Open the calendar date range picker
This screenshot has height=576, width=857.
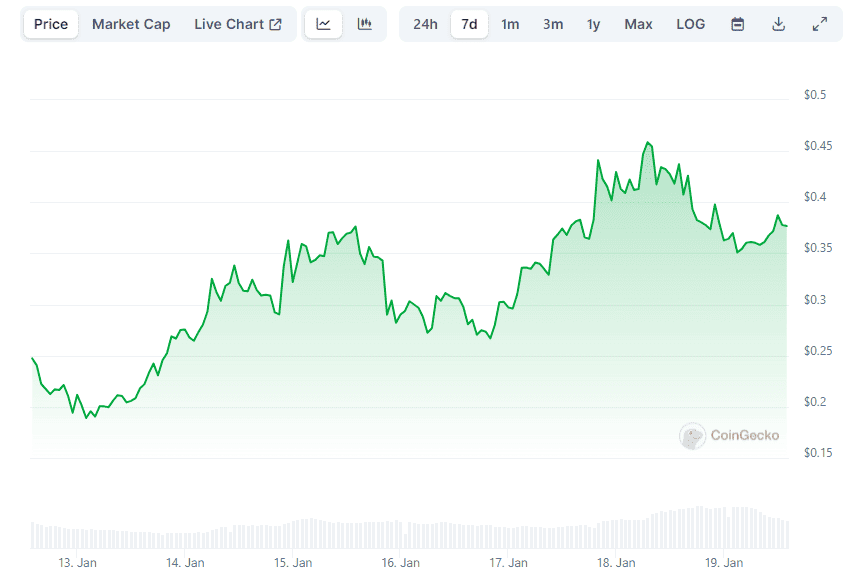(738, 24)
